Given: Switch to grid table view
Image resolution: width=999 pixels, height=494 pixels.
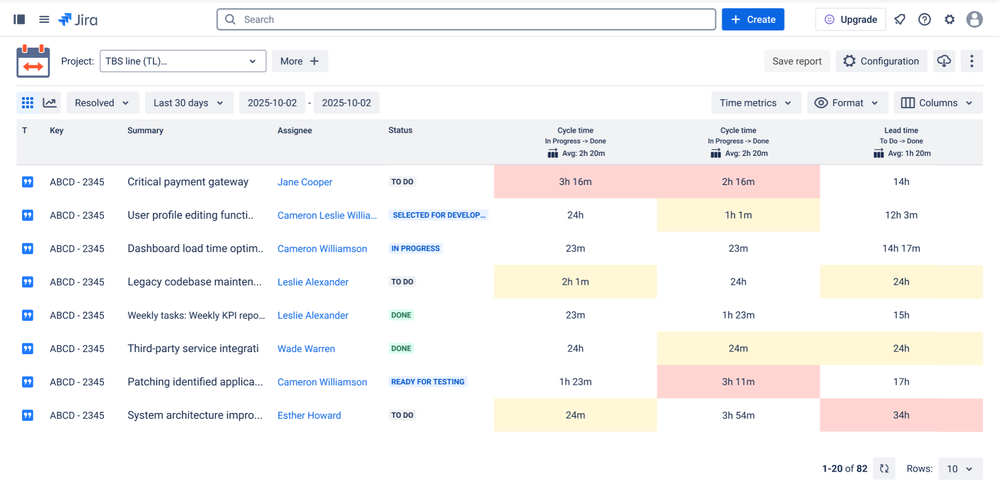Looking at the screenshot, I should point(28,103).
